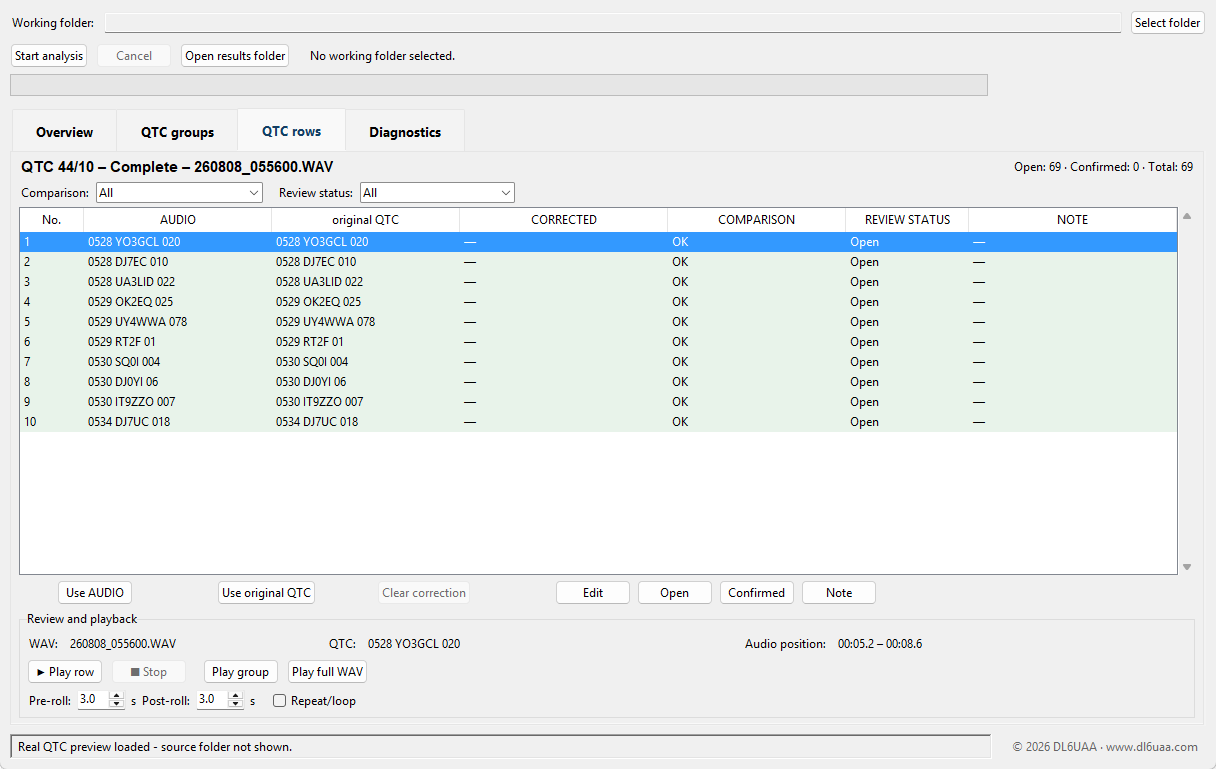Play the whole group
The image size is (1216, 769).
click(241, 672)
